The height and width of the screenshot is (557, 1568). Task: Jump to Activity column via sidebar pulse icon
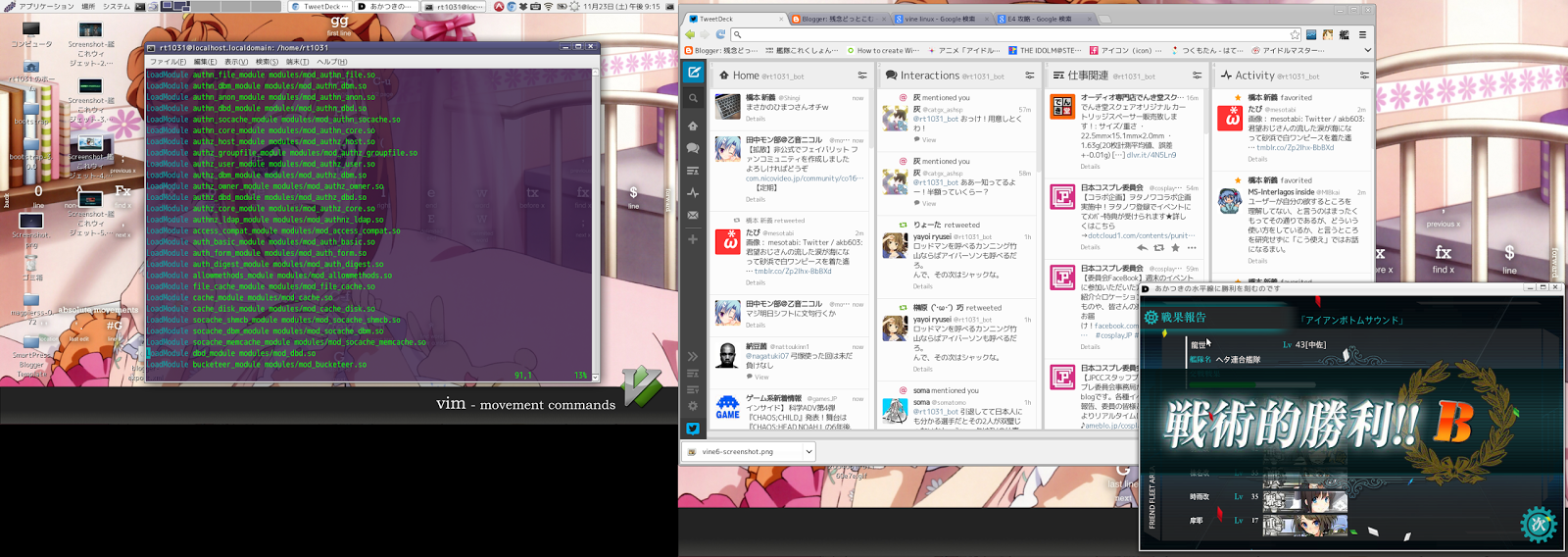(693, 193)
